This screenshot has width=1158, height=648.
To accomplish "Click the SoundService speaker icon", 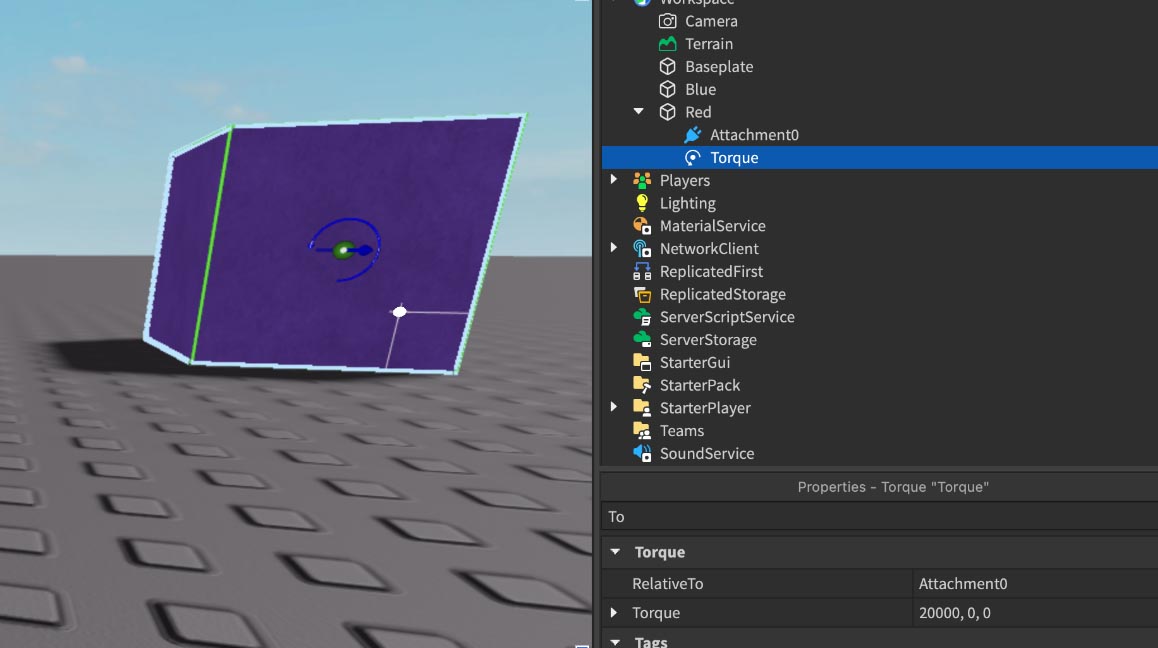I will pos(642,454).
